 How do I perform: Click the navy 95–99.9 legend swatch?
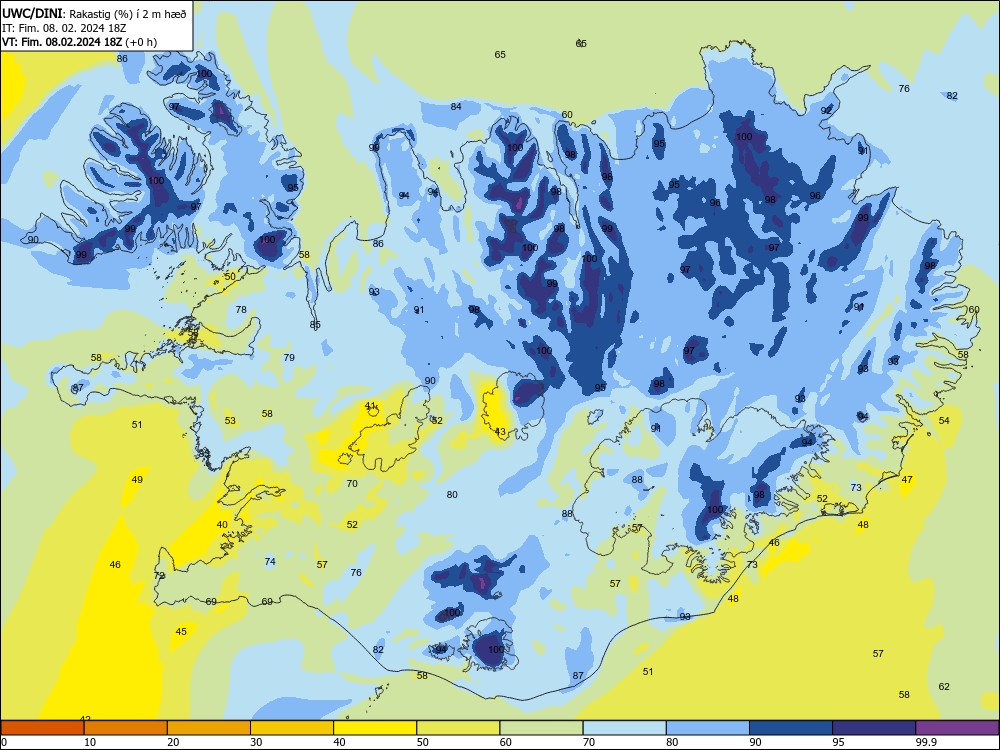pos(874,728)
